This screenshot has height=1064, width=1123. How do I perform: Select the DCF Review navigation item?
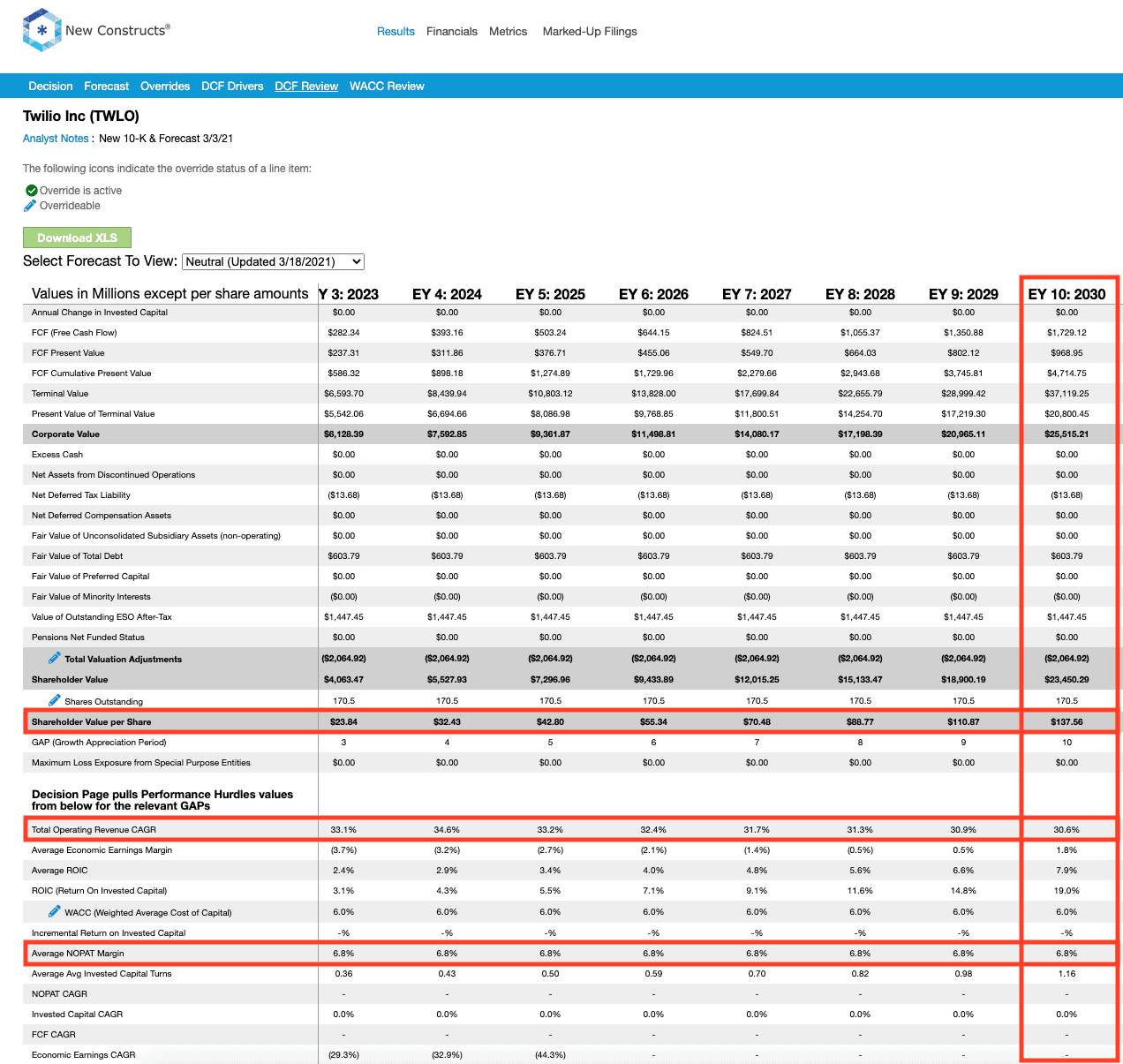coord(306,87)
